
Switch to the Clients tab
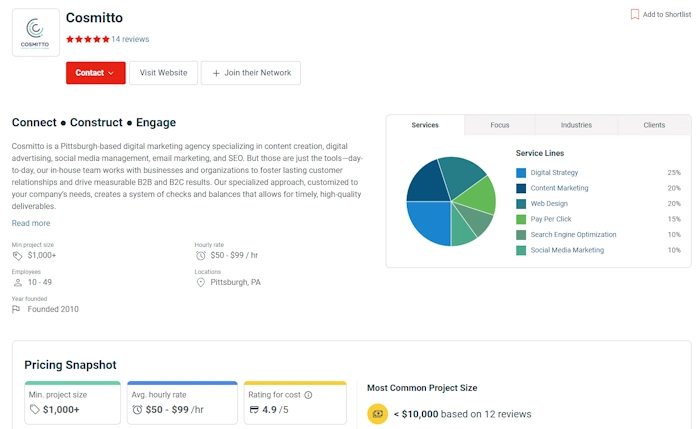[x=654, y=125]
